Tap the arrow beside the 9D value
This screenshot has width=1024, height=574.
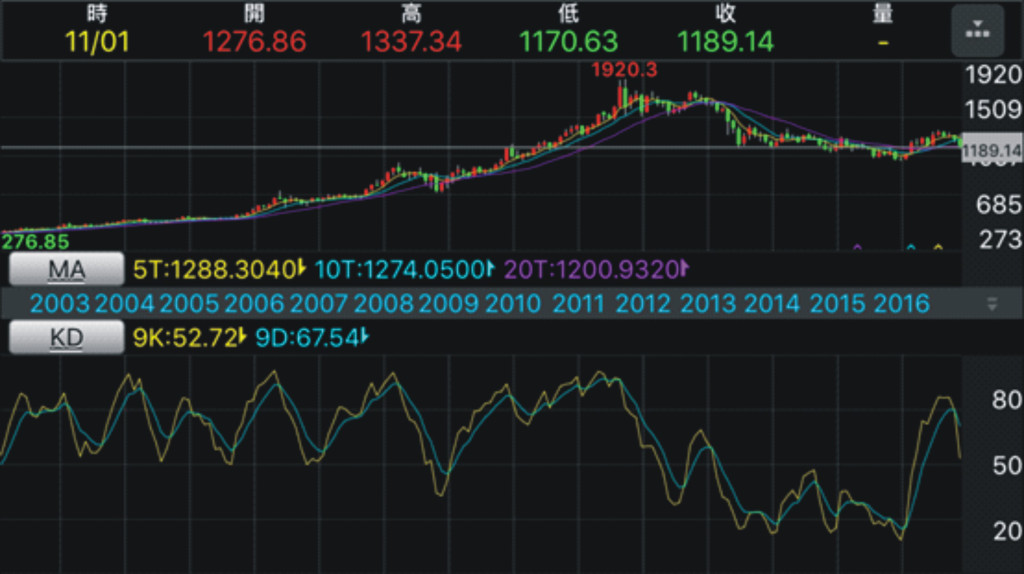(365, 339)
